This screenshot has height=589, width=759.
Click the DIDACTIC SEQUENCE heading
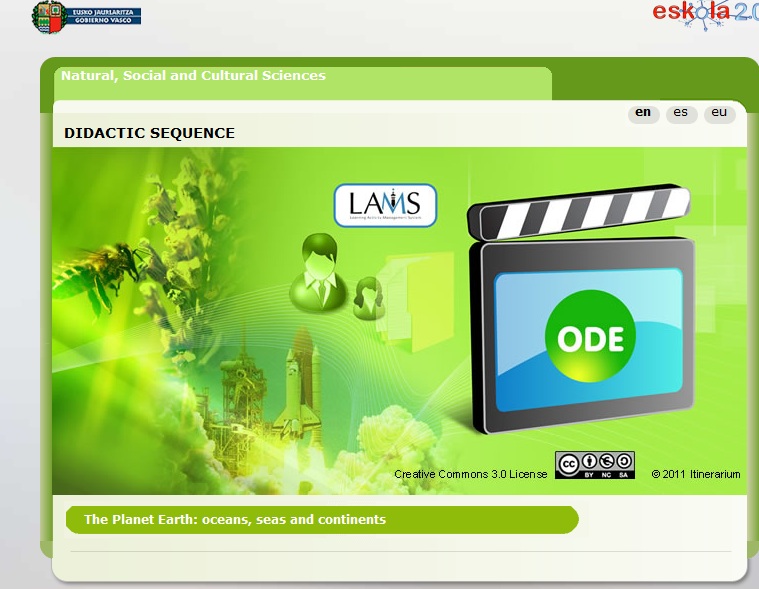point(149,133)
